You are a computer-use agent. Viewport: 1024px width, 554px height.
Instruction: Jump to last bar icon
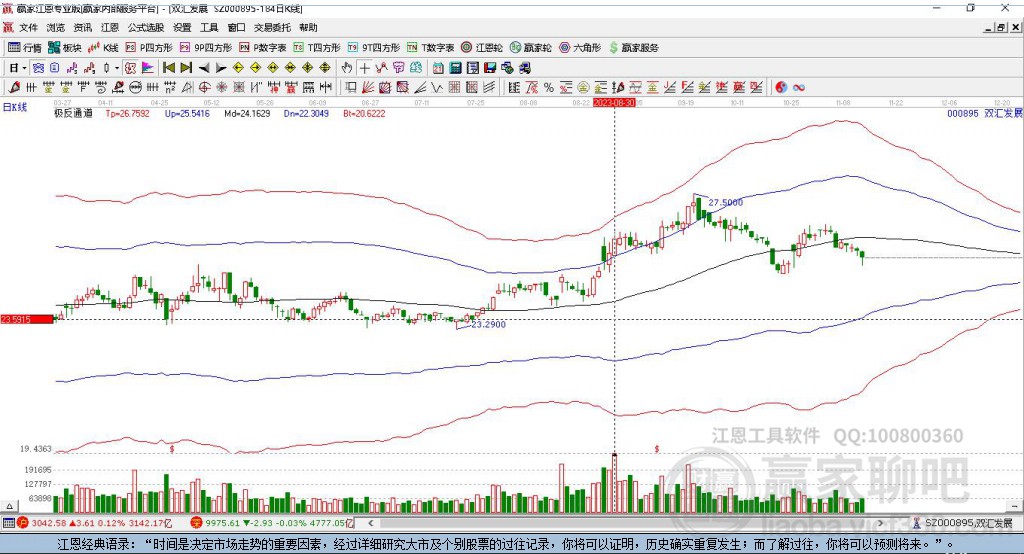[x=186, y=68]
